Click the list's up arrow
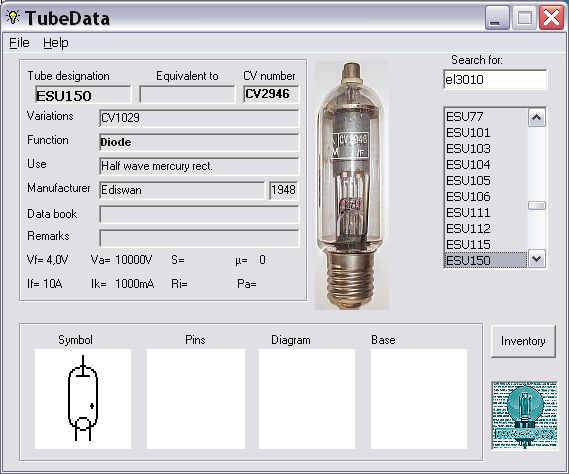 click(x=537, y=118)
